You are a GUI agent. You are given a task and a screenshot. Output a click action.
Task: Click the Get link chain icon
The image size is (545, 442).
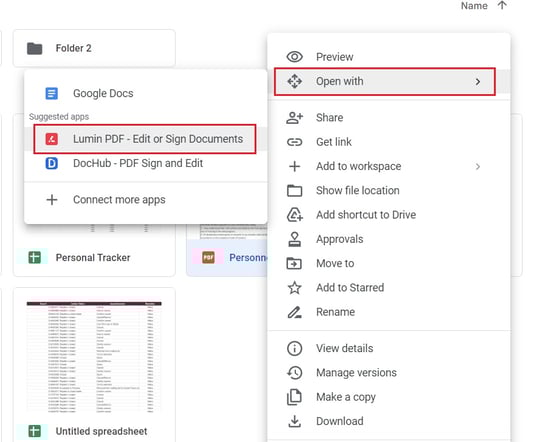click(x=294, y=142)
